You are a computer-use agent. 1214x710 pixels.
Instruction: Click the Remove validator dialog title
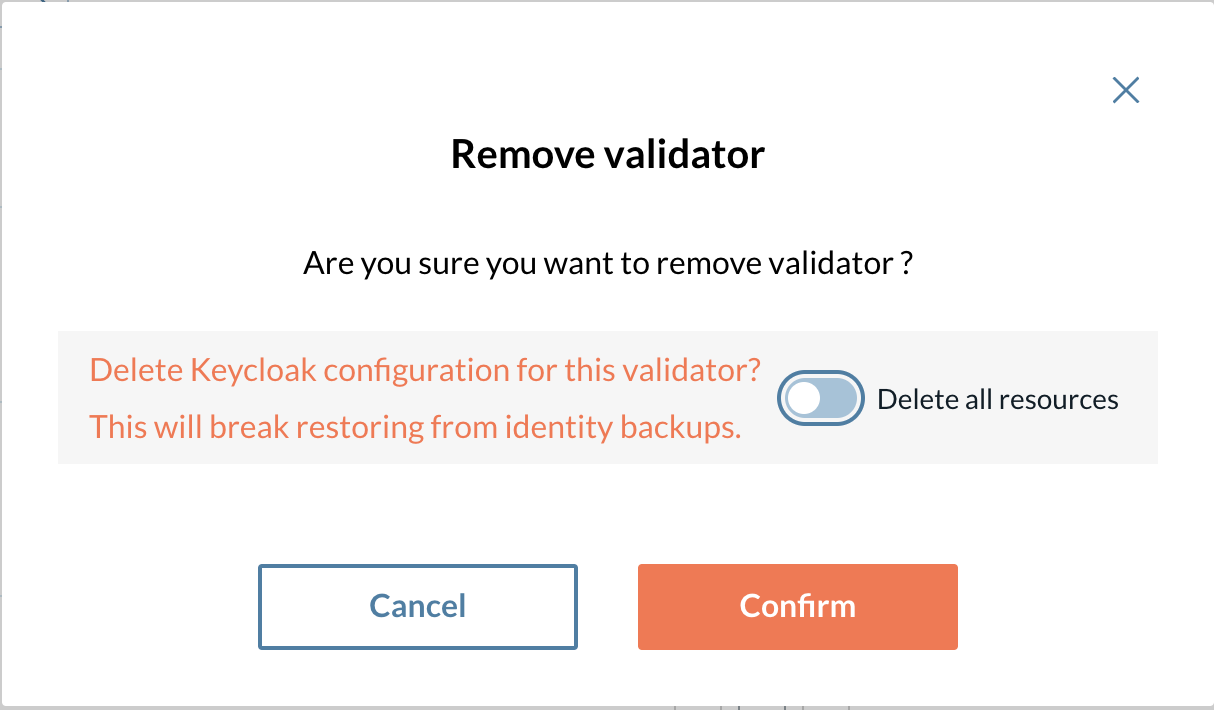click(x=607, y=154)
